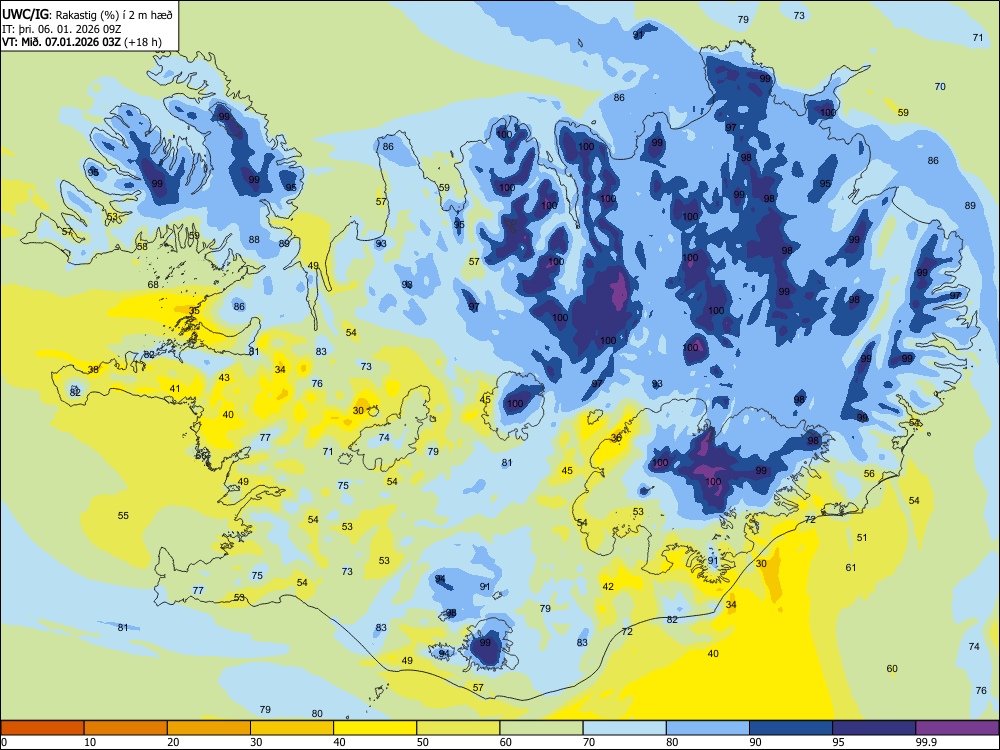This screenshot has width=1000, height=750.
Task: Click the light blue 70–80 legend swatch
Action: coord(624,728)
